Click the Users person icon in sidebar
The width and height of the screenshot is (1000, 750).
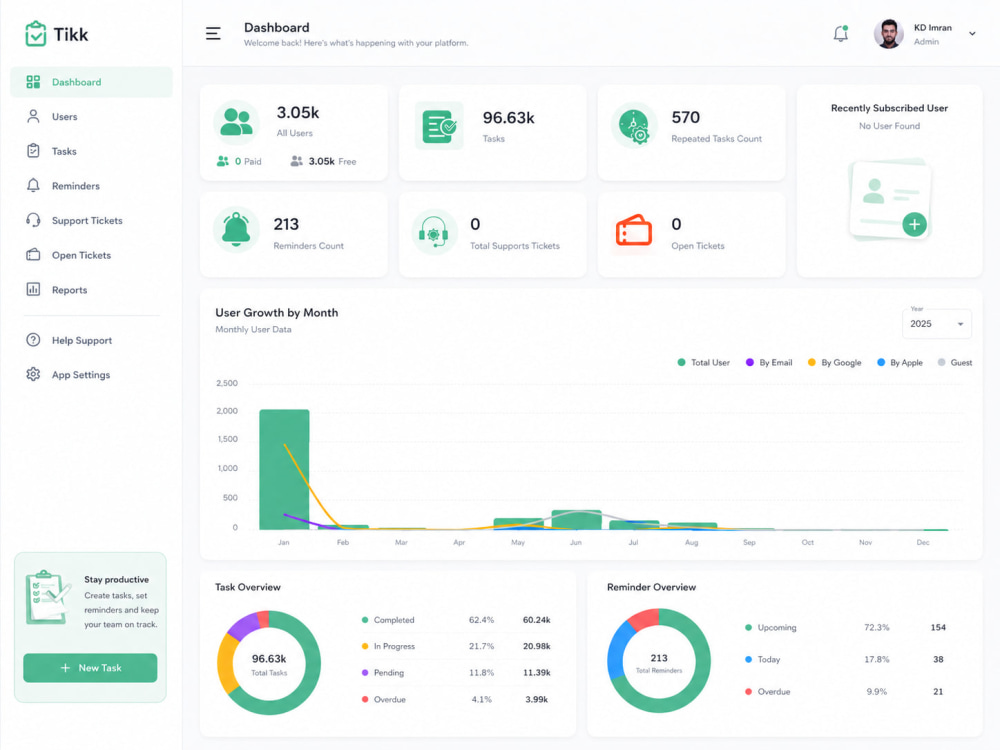click(x=33, y=116)
